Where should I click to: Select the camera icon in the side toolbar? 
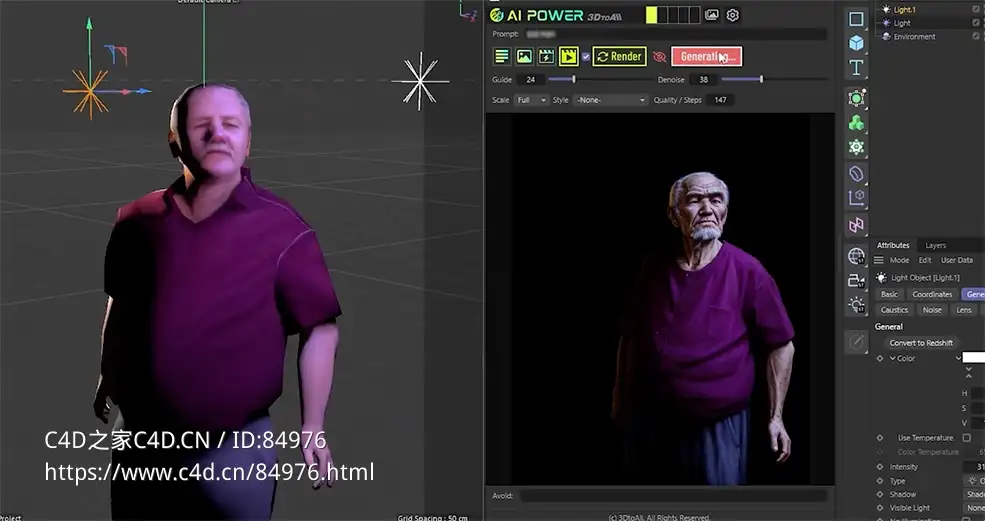(x=856, y=281)
